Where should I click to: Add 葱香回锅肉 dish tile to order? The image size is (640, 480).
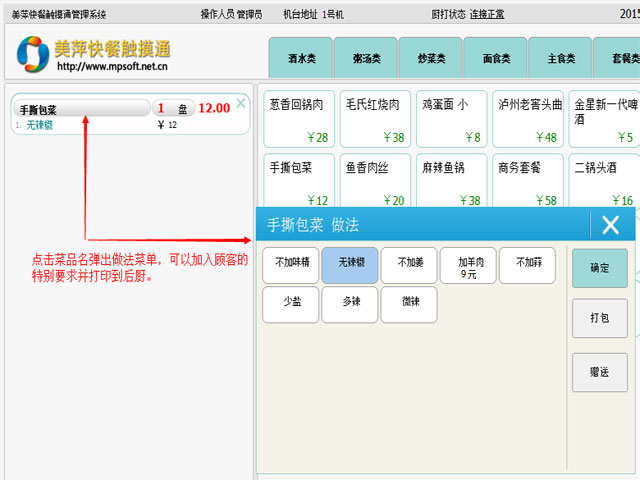pos(297,119)
